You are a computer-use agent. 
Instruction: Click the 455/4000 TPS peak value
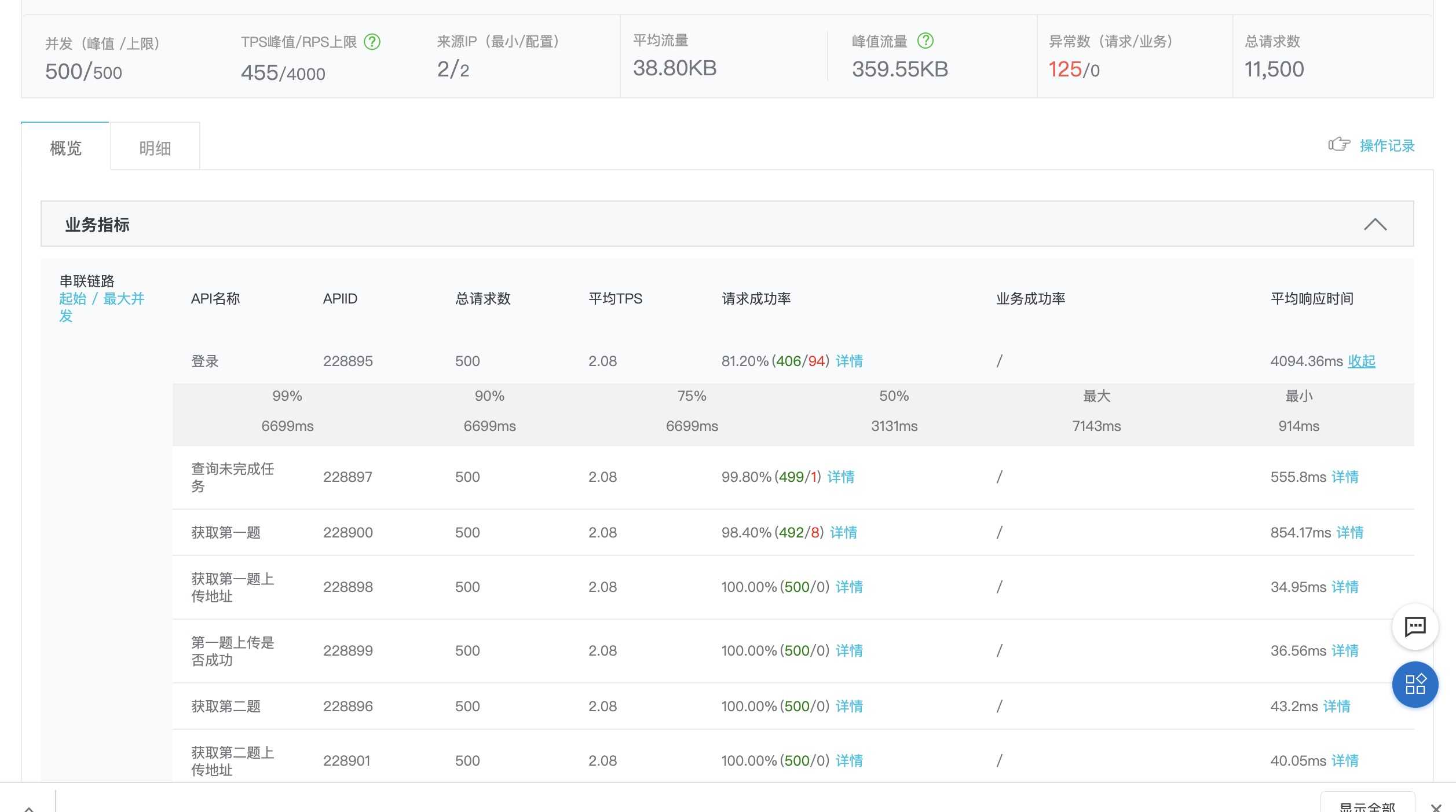tap(283, 72)
